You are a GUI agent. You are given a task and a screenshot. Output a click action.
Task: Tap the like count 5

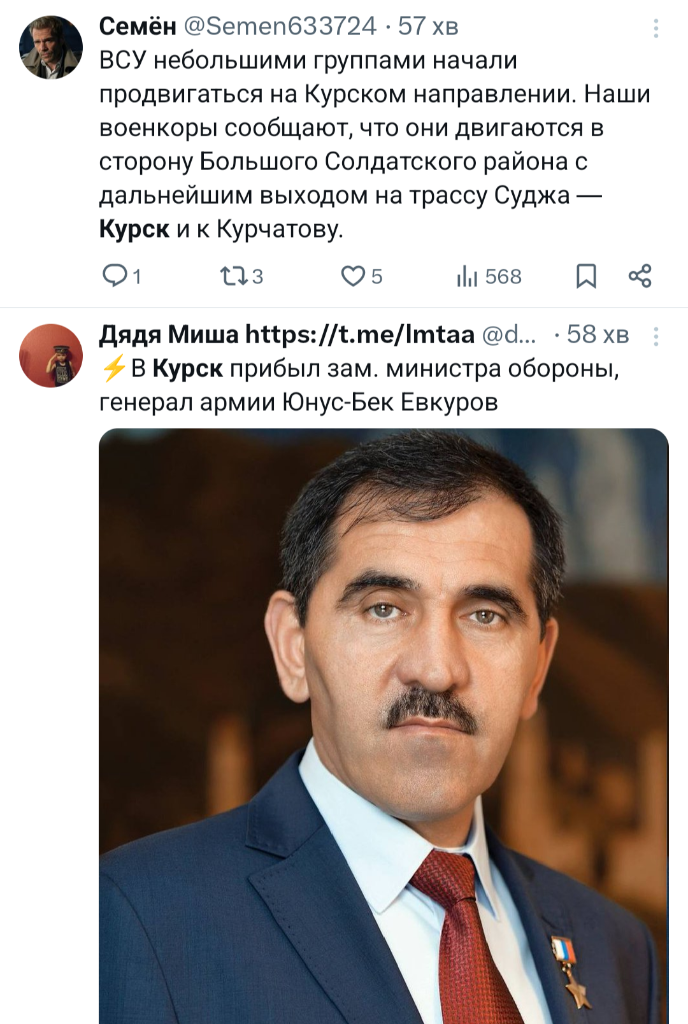(x=377, y=277)
